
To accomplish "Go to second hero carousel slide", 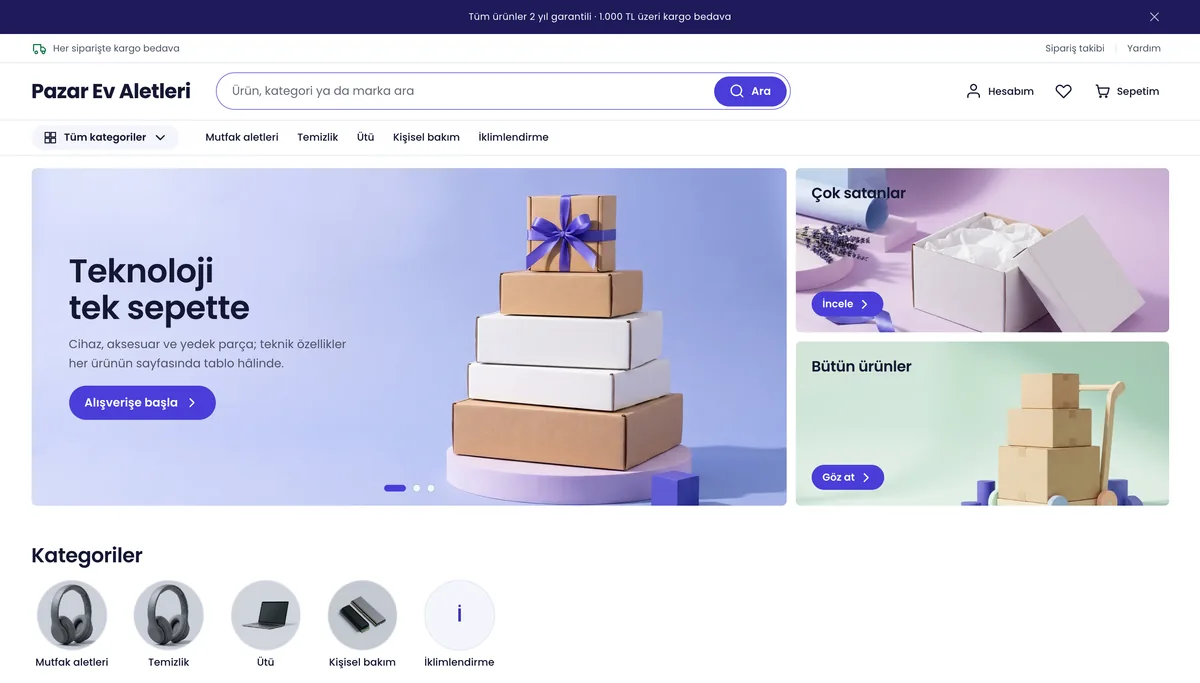I will (416, 488).
